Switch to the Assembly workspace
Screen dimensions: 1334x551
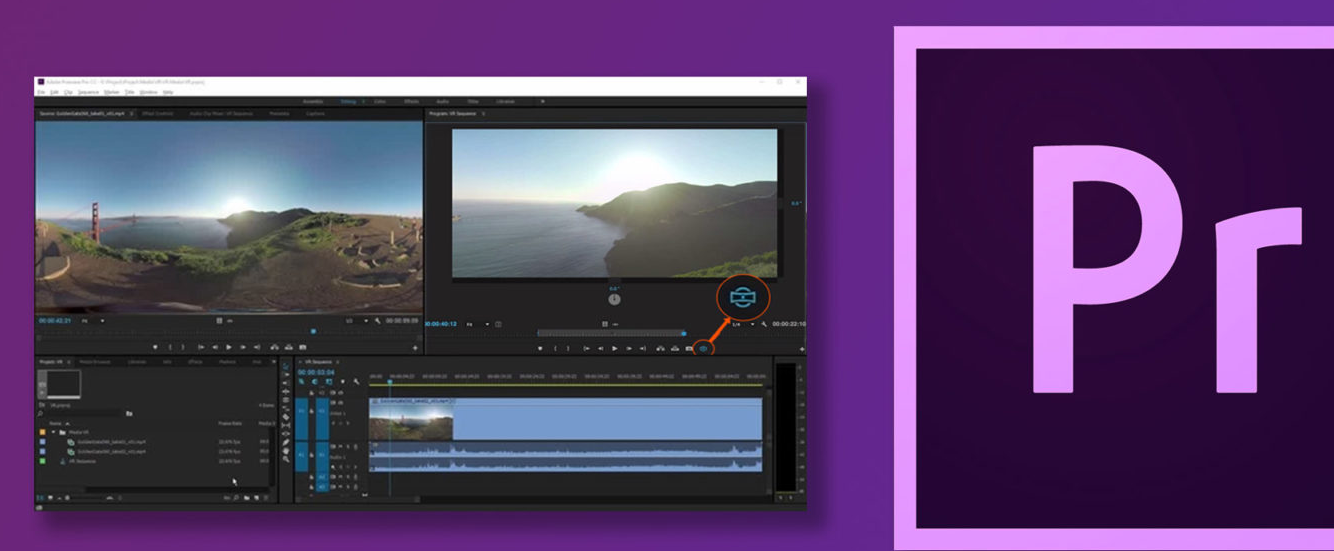point(313,101)
